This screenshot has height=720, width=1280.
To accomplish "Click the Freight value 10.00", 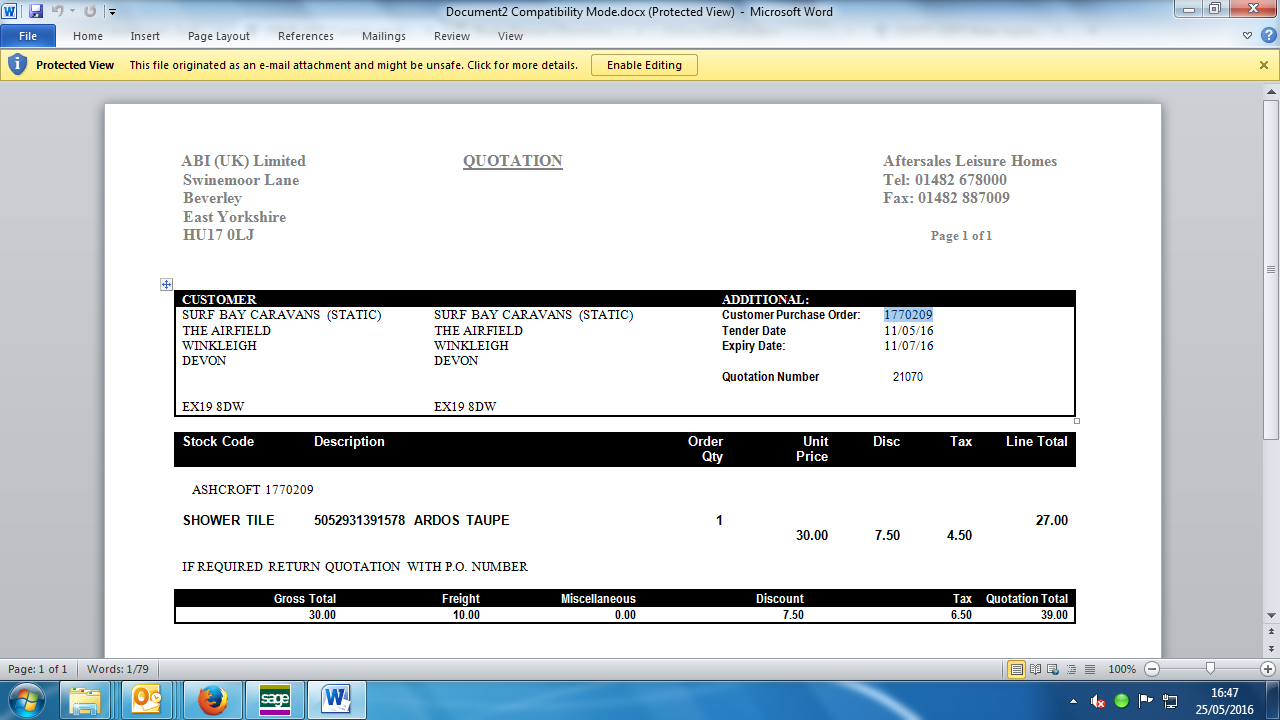I will click(466, 615).
